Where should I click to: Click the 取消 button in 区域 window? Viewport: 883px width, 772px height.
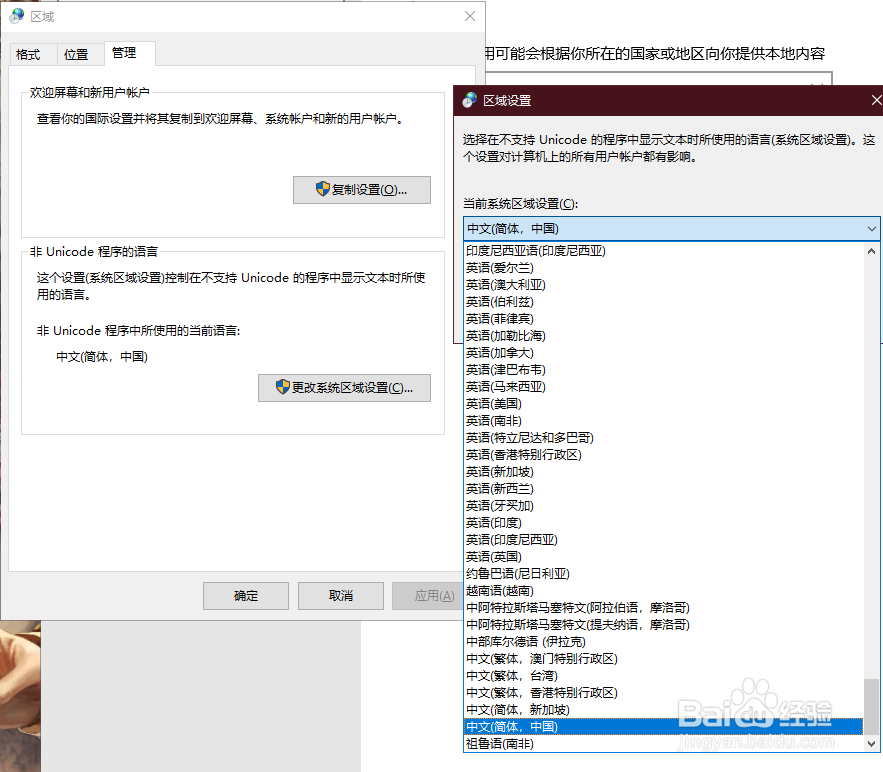point(341,596)
